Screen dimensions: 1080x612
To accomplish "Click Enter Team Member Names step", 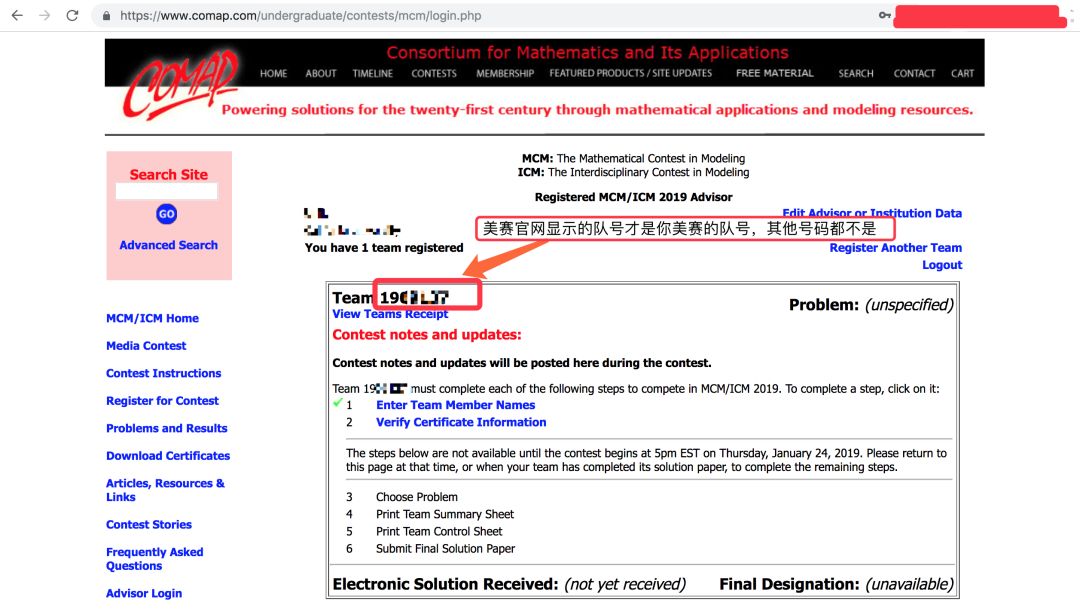I will 455,405.
